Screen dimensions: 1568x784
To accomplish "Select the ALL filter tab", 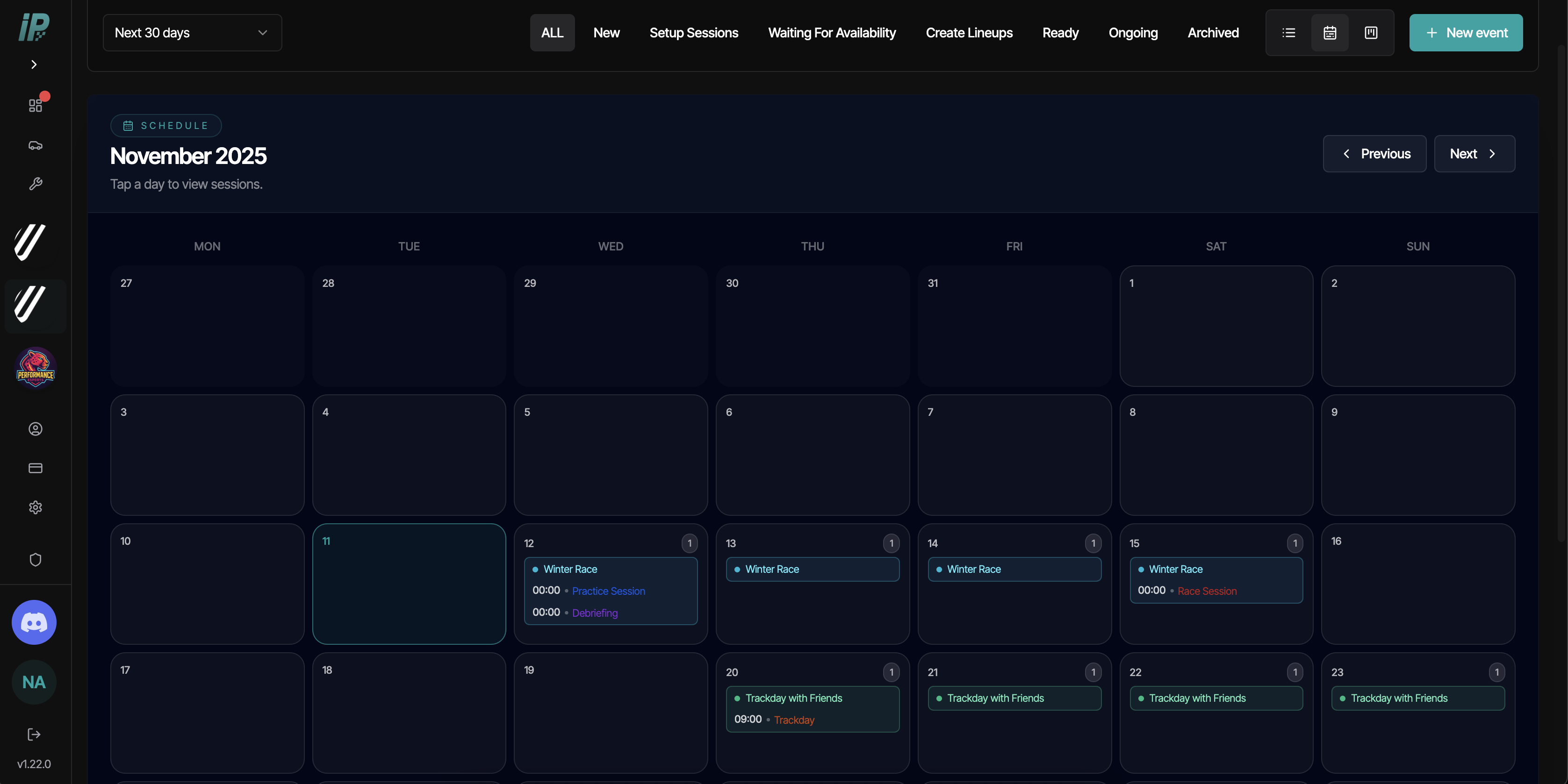I will pos(552,33).
